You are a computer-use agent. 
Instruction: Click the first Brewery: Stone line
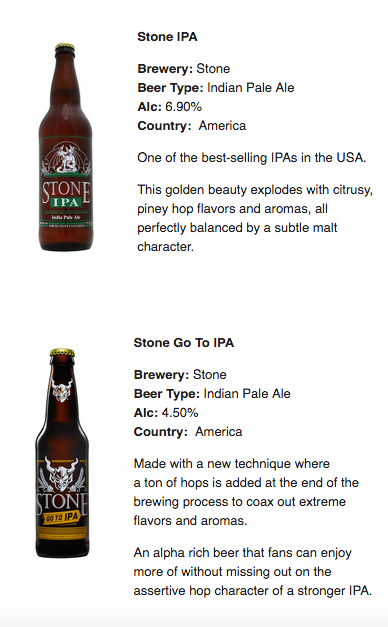(184, 69)
